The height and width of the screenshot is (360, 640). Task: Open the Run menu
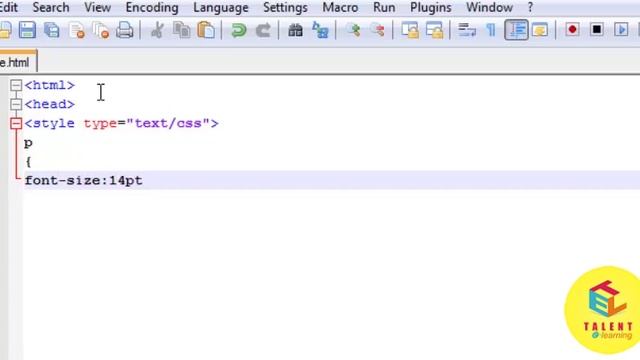(384, 7)
